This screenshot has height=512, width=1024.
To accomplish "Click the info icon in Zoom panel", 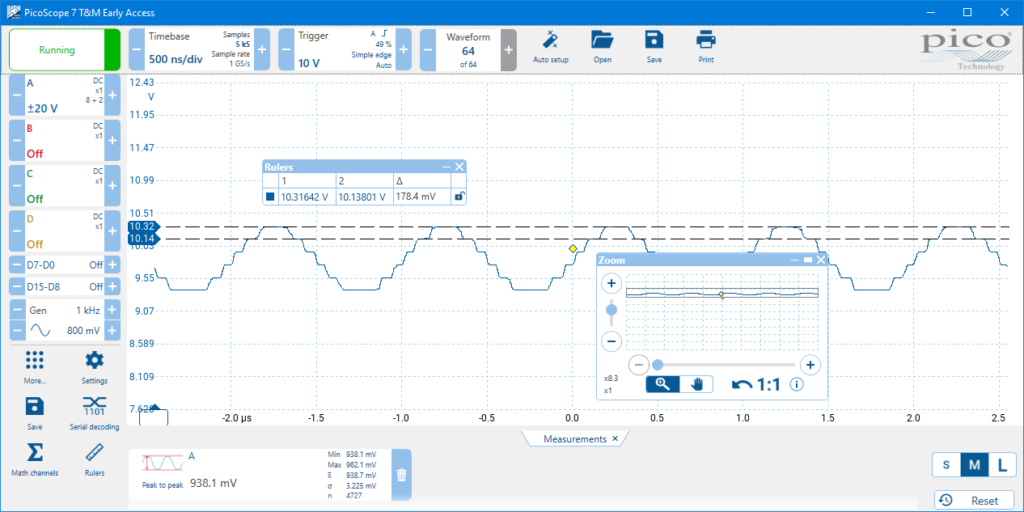I will coord(796,384).
